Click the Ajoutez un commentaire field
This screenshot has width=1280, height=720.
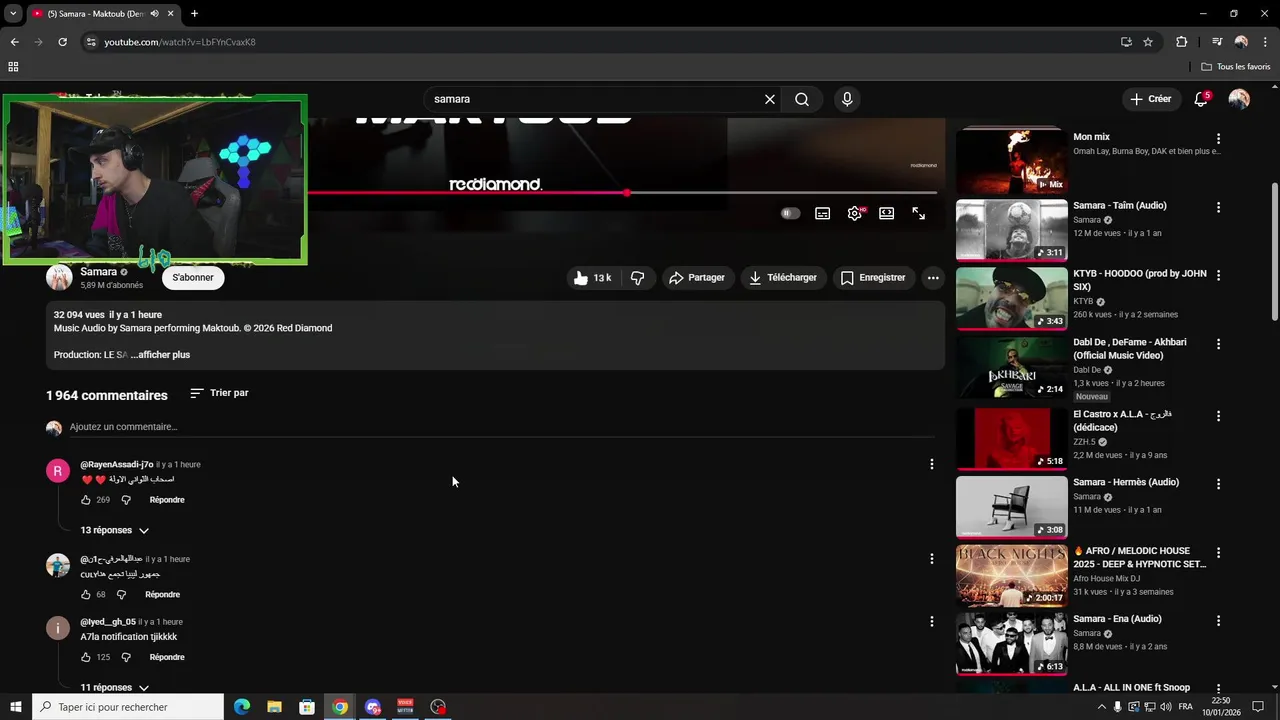click(502, 427)
